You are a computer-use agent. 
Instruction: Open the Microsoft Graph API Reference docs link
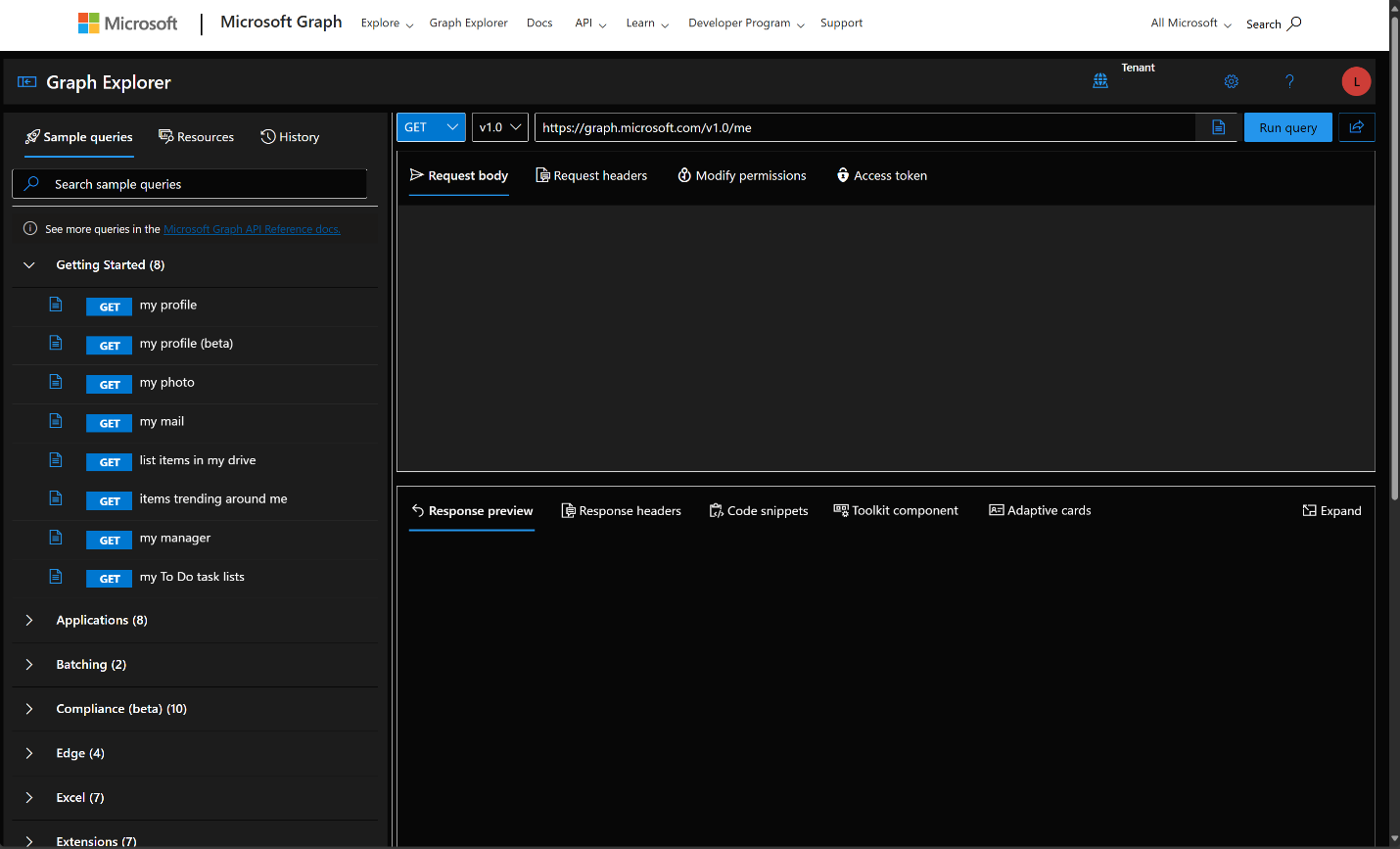pyautogui.click(x=252, y=228)
